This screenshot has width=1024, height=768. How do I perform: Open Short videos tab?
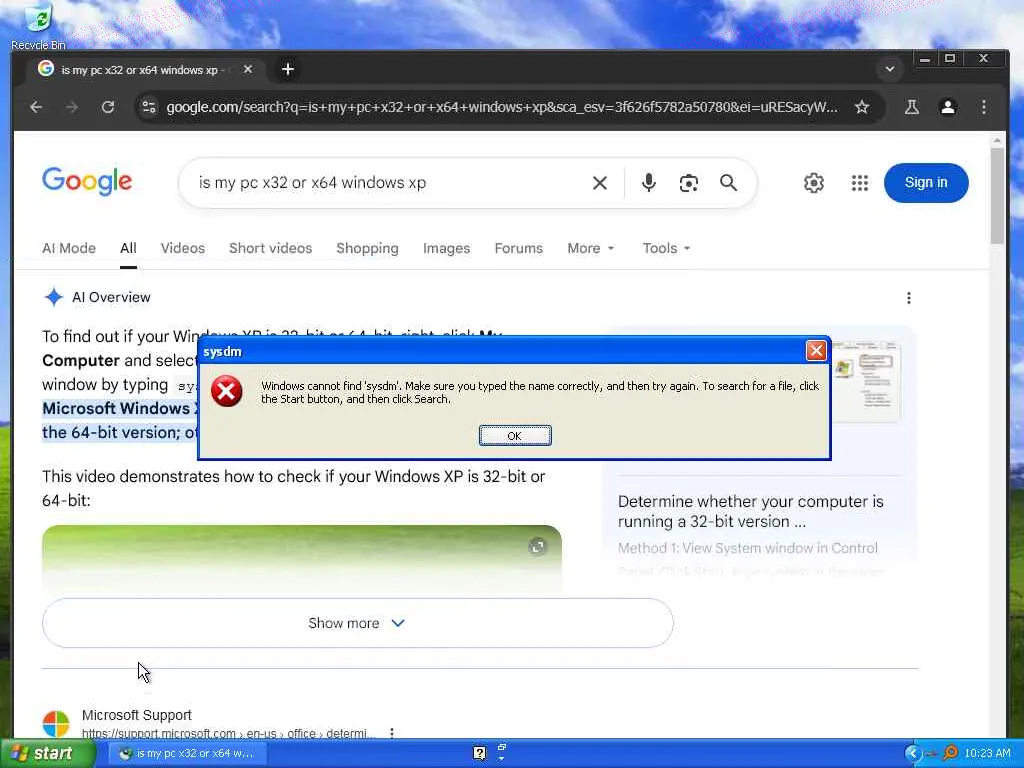pyautogui.click(x=270, y=248)
